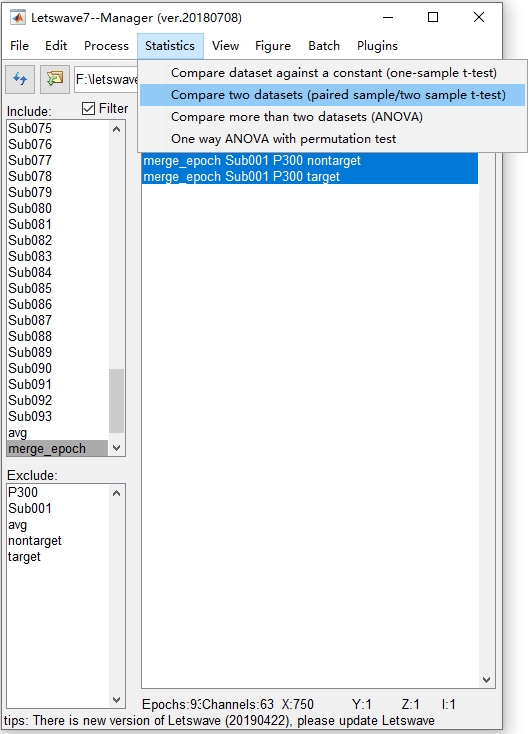The image size is (529, 734).
Task: Open the Process menu
Action: pos(106,46)
